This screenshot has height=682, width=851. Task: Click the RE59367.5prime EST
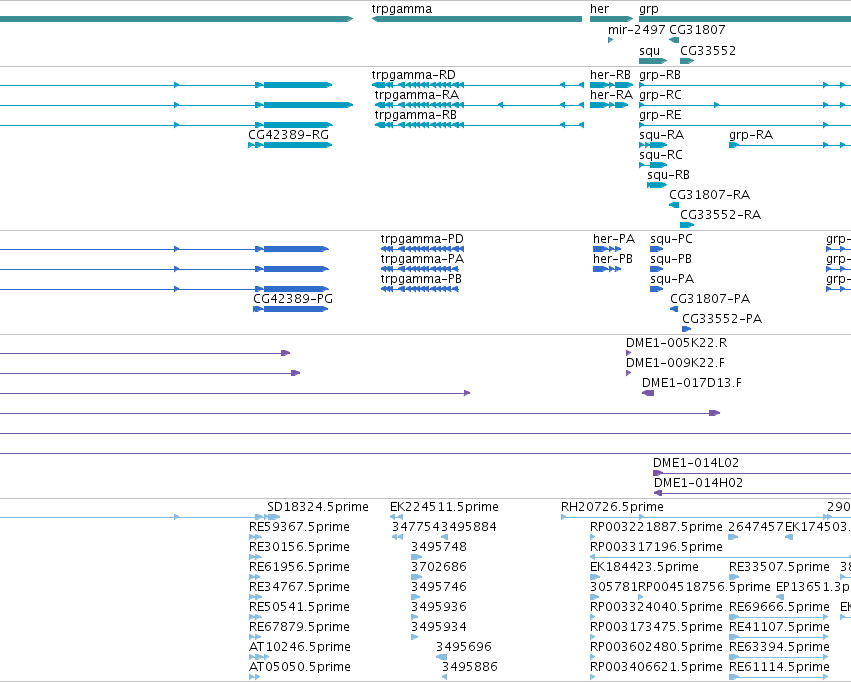click(255, 537)
